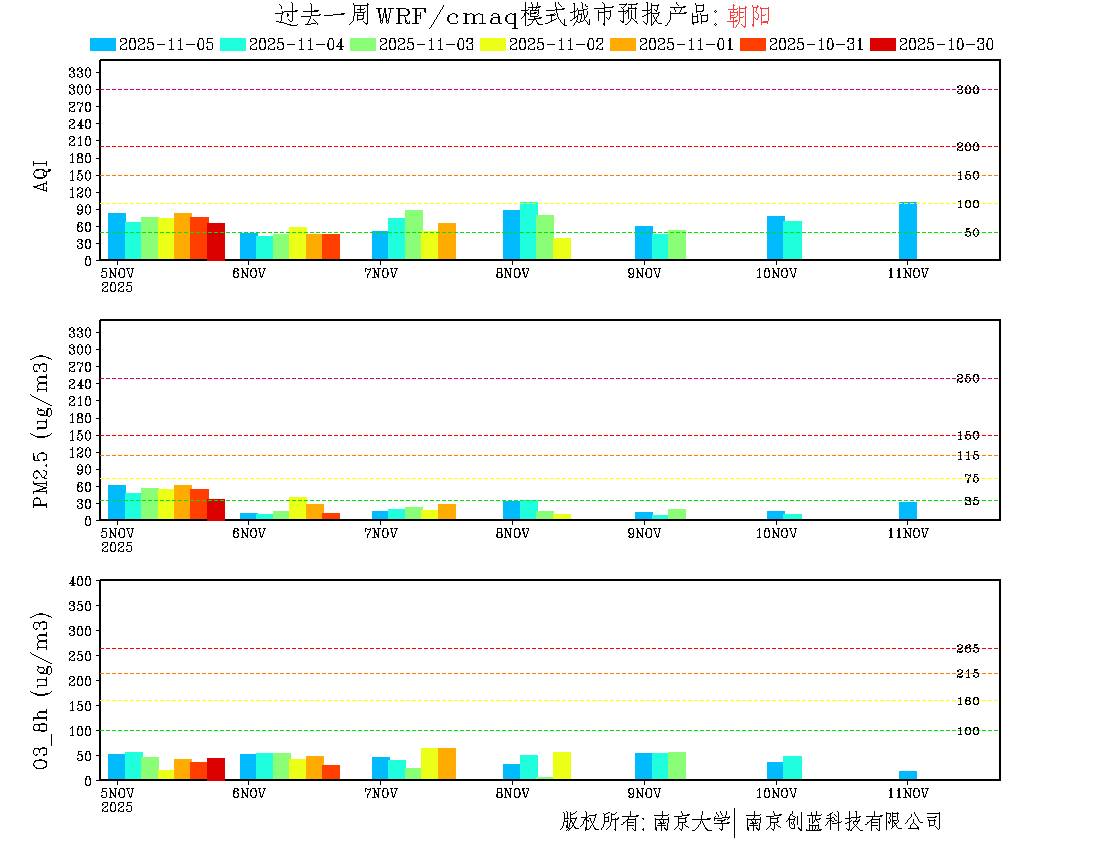Click the dark red 2025-10-30 legend swatch
Image resolution: width=1100 pixels, height=850 pixels.
[883, 44]
